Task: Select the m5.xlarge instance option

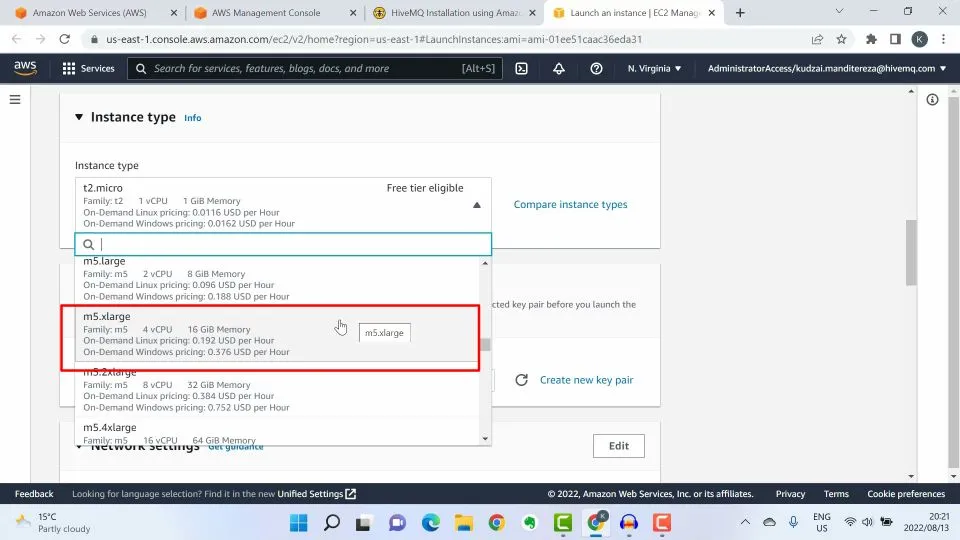Action: 277,334
